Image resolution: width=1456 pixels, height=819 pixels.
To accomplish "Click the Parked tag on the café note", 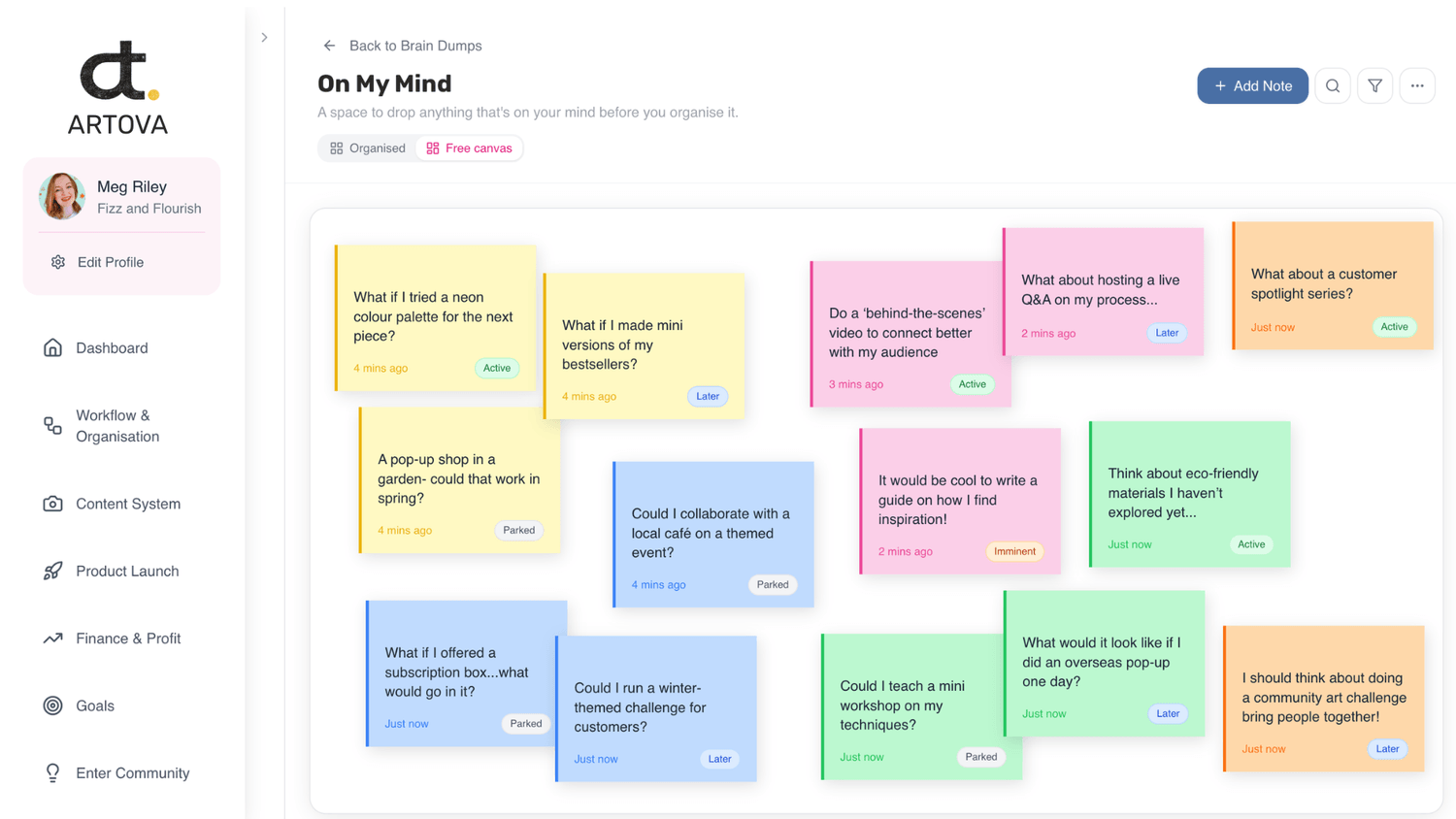I will [772, 584].
